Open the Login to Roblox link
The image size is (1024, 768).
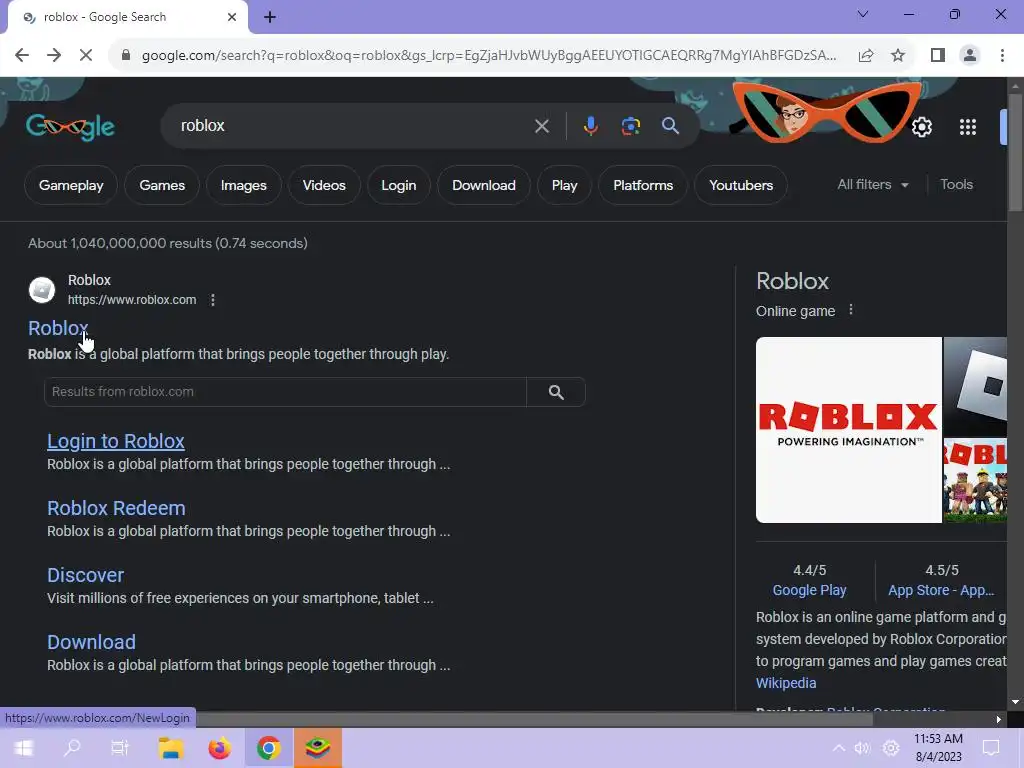point(116,441)
